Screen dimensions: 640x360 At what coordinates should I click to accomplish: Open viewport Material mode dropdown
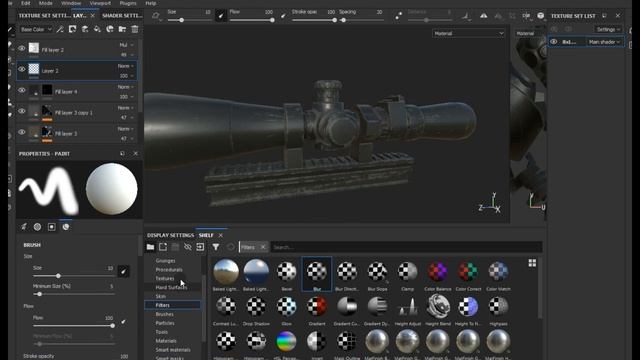(x=468, y=33)
